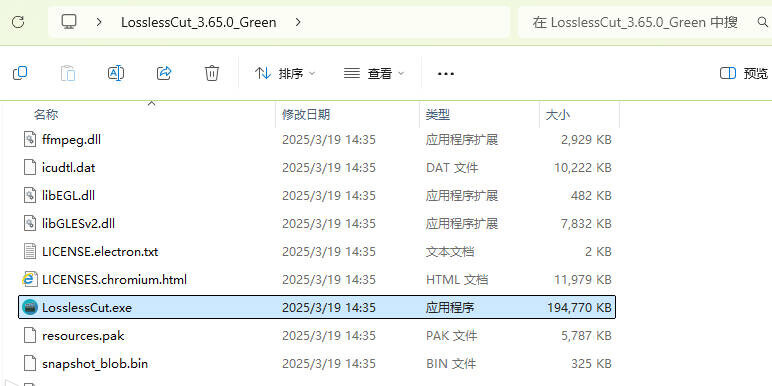Click the 2 KB size value
The height and width of the screenshot is (386, 772).
click(598, 252)
